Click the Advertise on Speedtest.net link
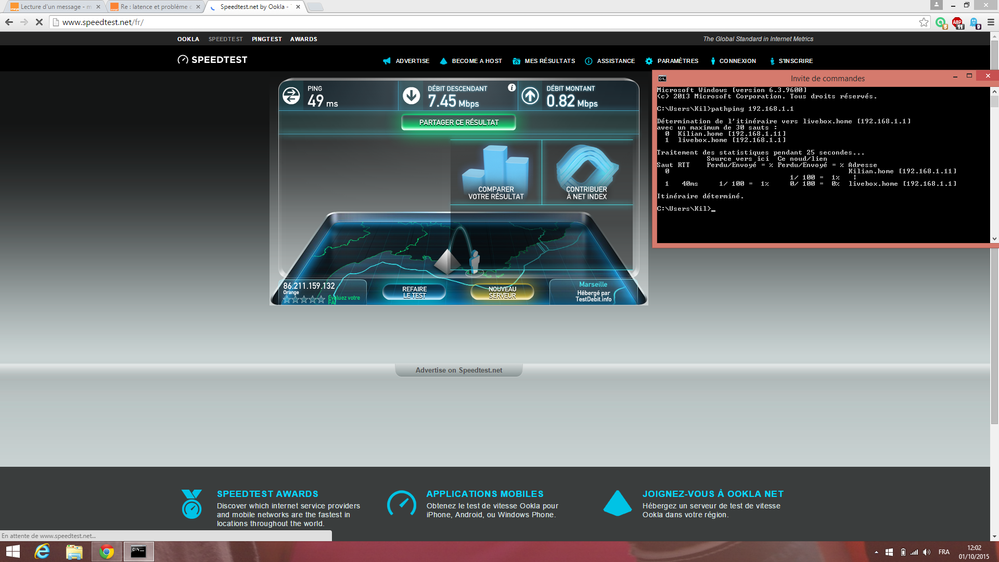Screen dimensions: 999x562 [x=459, y=370]
